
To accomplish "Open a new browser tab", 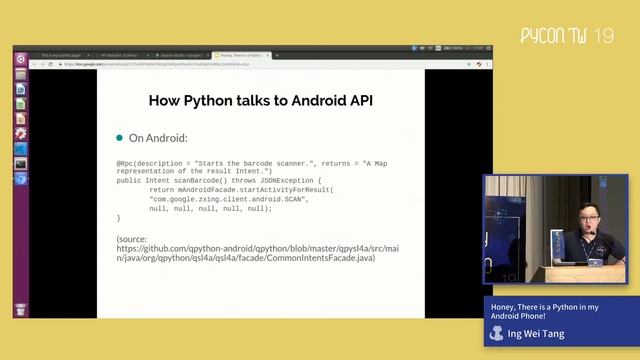I will tap(277, 55).
